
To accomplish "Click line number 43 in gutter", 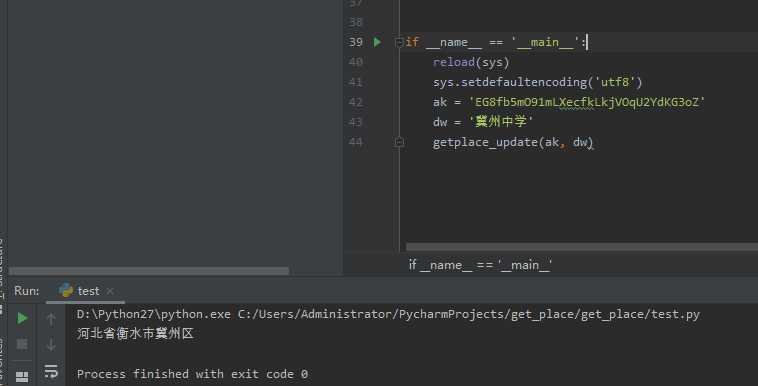I will click(x=355, y=122).
